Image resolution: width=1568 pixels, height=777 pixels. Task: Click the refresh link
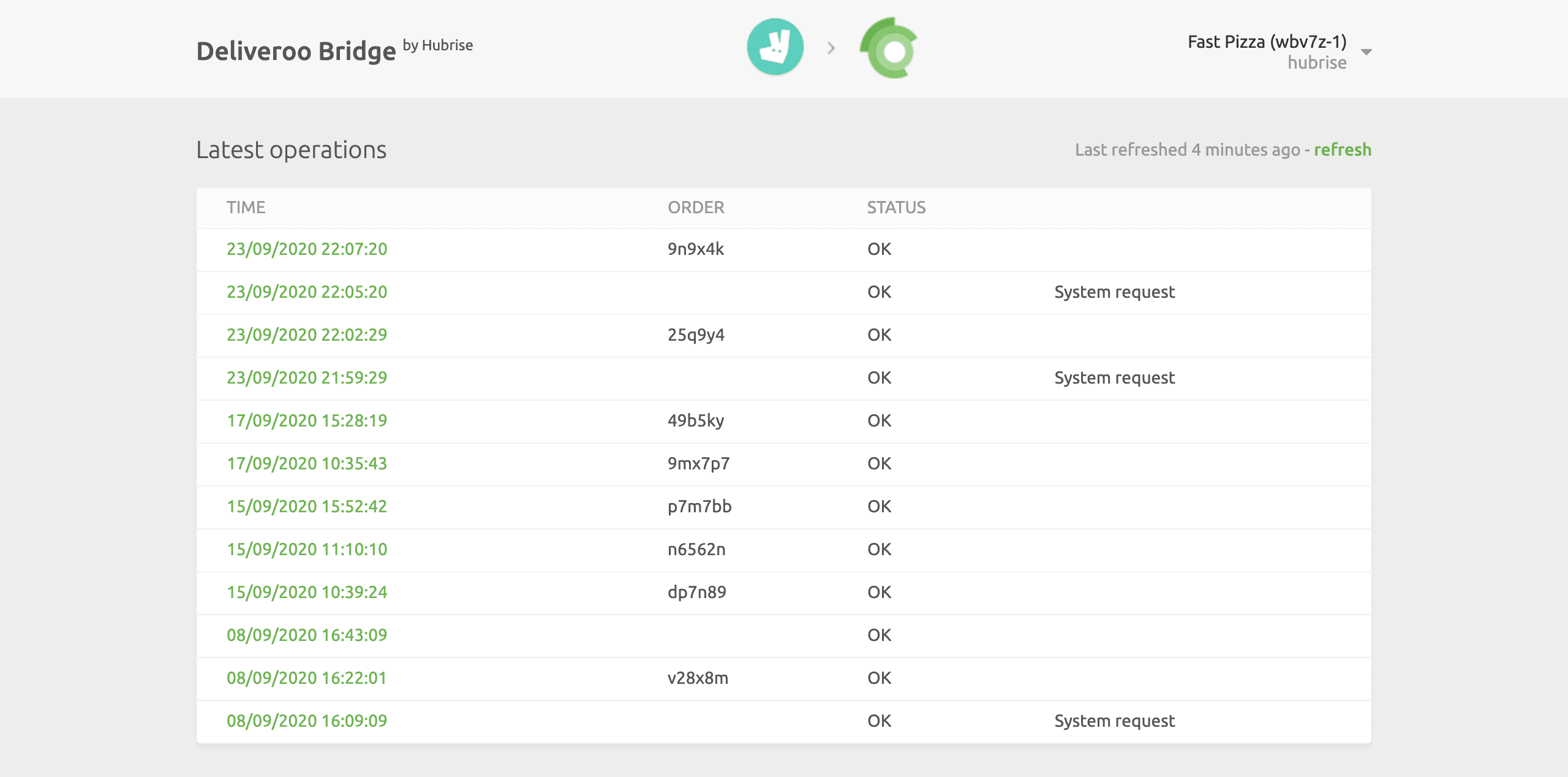(1343, 150)
